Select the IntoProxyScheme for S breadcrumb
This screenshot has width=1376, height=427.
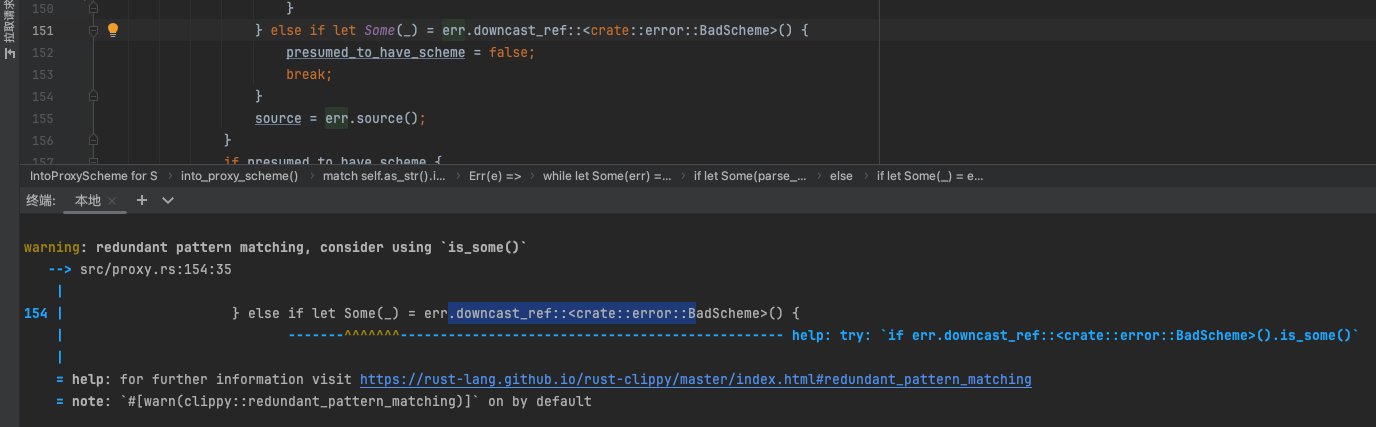pyautogui.click(x=93, y=176)
